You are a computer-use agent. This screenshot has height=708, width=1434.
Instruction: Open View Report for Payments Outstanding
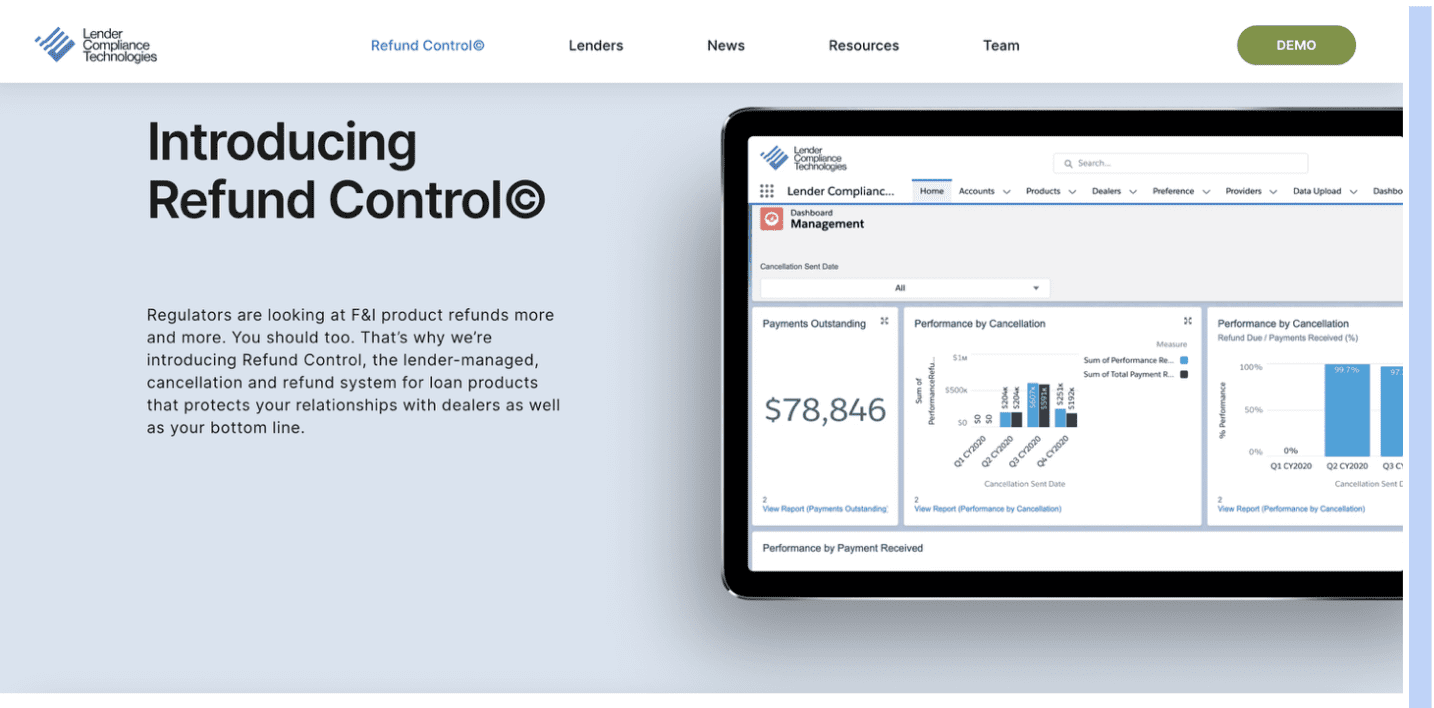click(x=824, y=509)
